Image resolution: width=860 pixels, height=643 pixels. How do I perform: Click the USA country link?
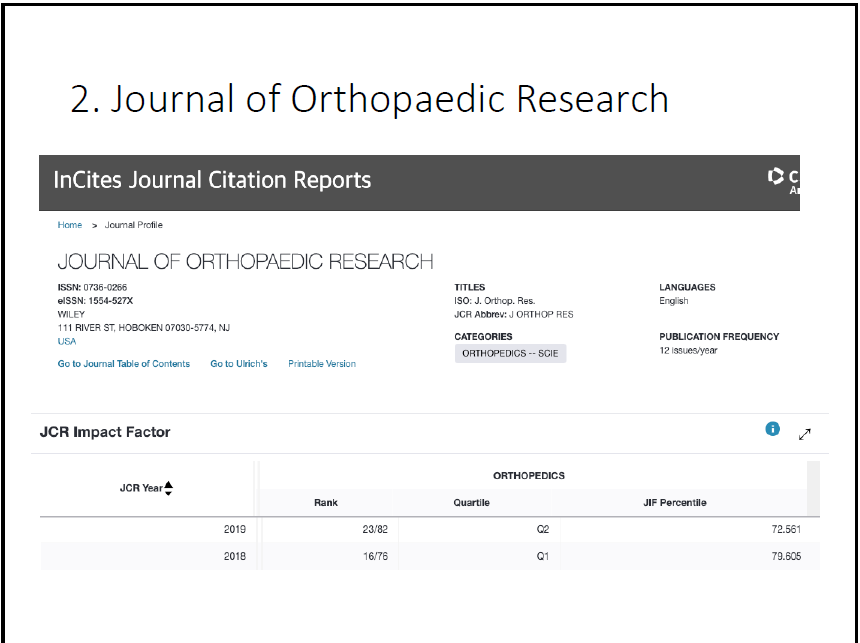[67, 341]
